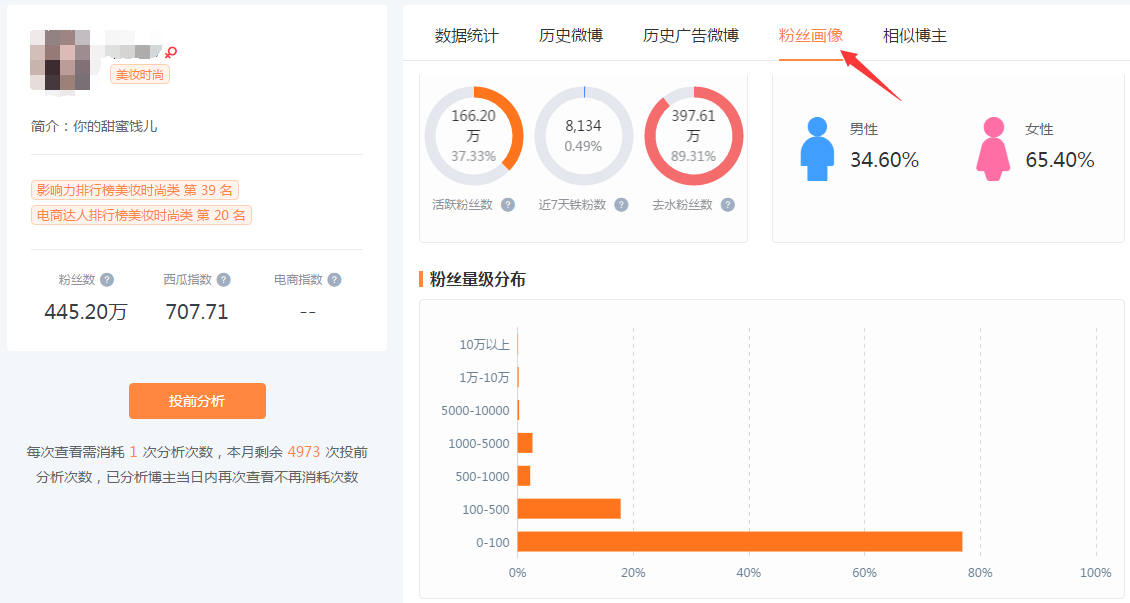Select the currently active 粉丝画像 tab

point(810,34)
